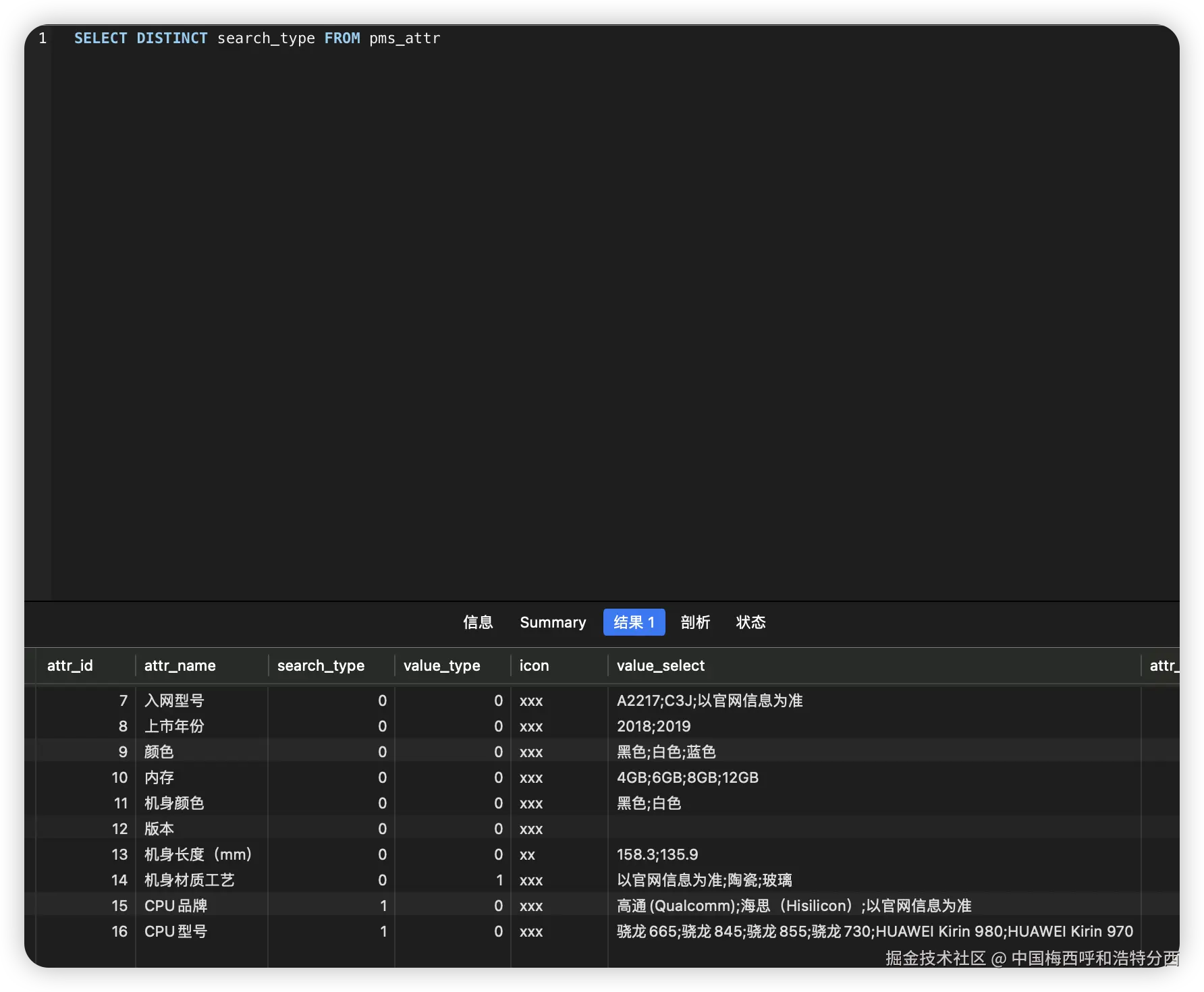Switch to the 状态 tab
Image resolution: width=1204 pixels, height=992 pixels.
coord(750,622)
